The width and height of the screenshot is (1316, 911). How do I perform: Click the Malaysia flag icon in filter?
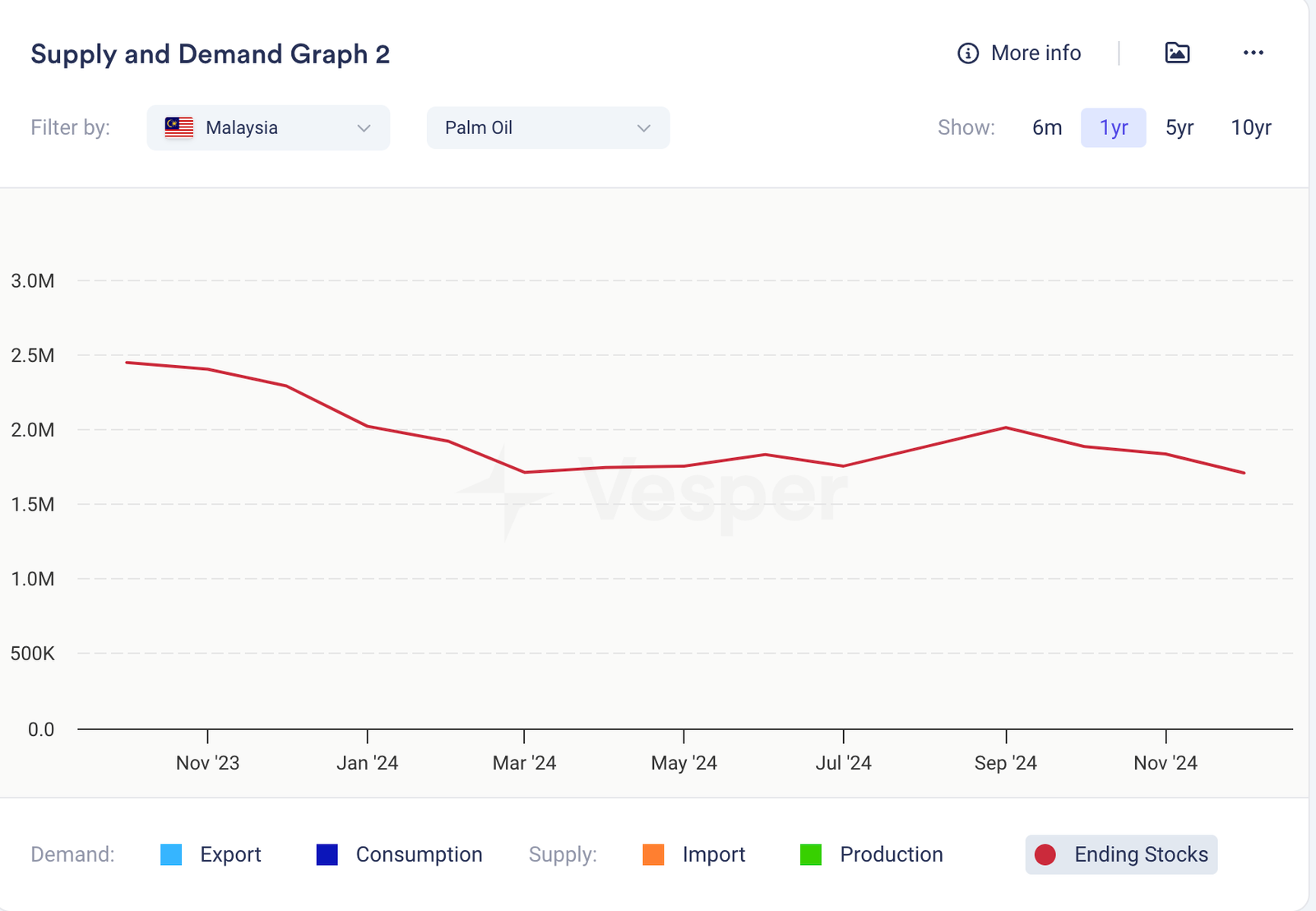[x=179, y=127]
